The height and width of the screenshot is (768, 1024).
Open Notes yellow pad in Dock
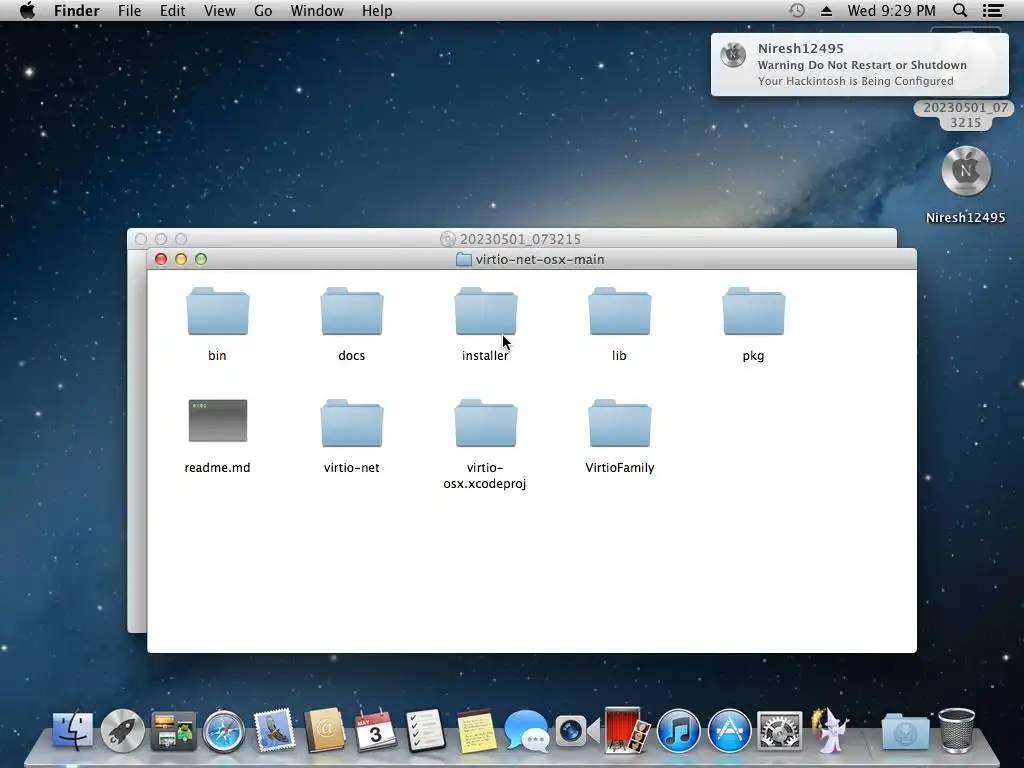[476, 730]
